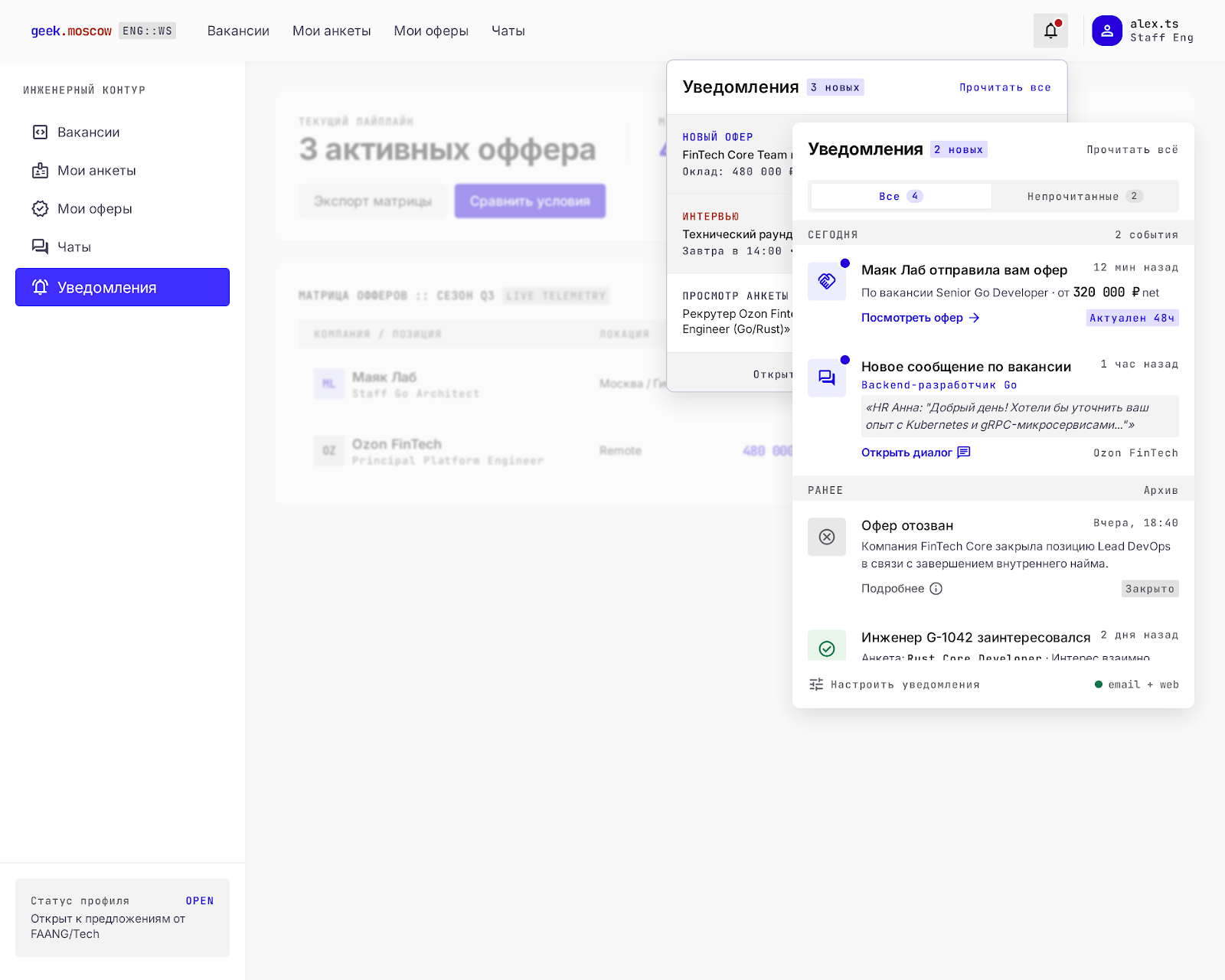
Task: Click the Архив link in Ранее section
Action: coord(1161,490)
